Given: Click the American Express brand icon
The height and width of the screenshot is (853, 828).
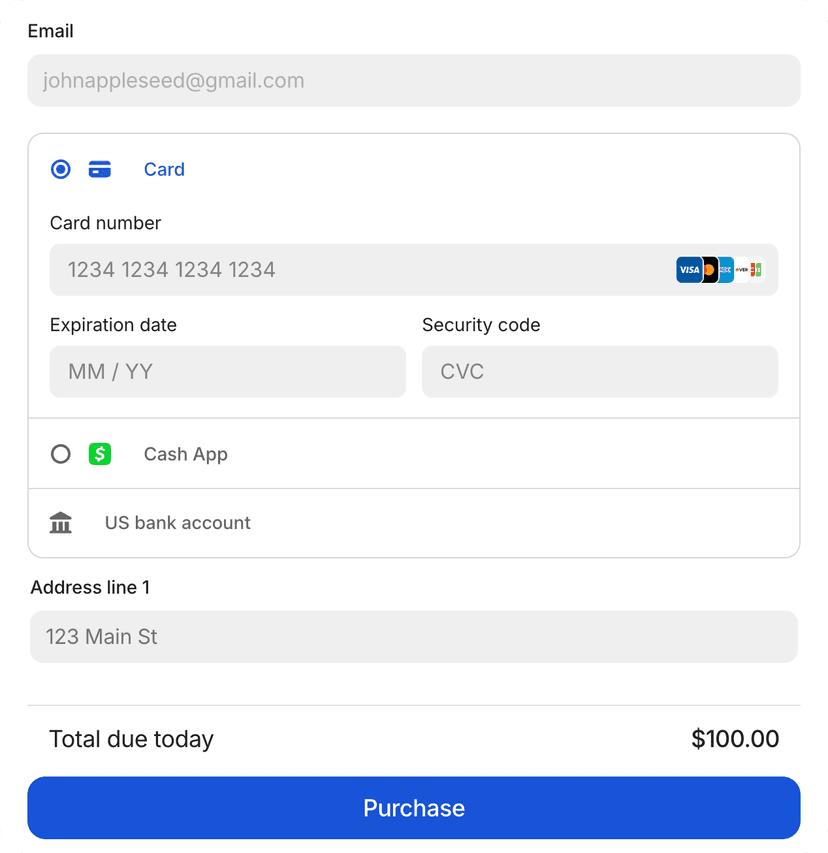Looking at the screenshot, I should pyautogui.click(x=726, y=270).
